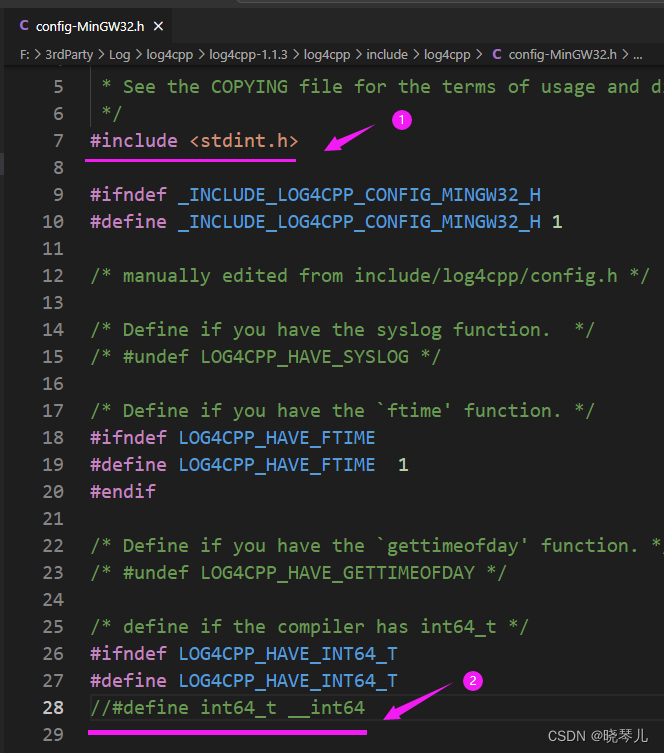Open the include breadcrumb folder

tap(387, 55)
